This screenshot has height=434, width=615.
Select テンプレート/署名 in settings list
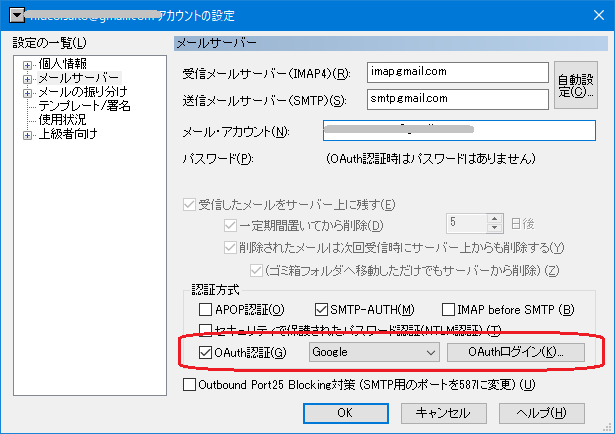point(84,106)
